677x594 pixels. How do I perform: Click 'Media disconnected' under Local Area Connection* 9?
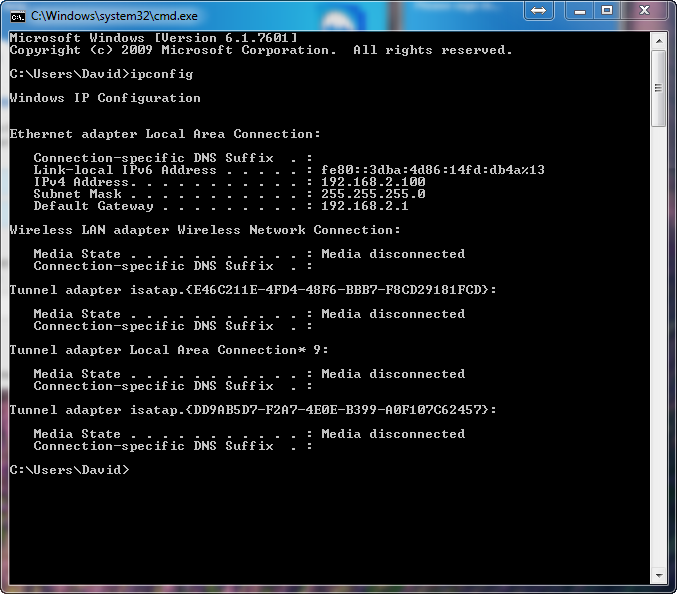[393, 374]
